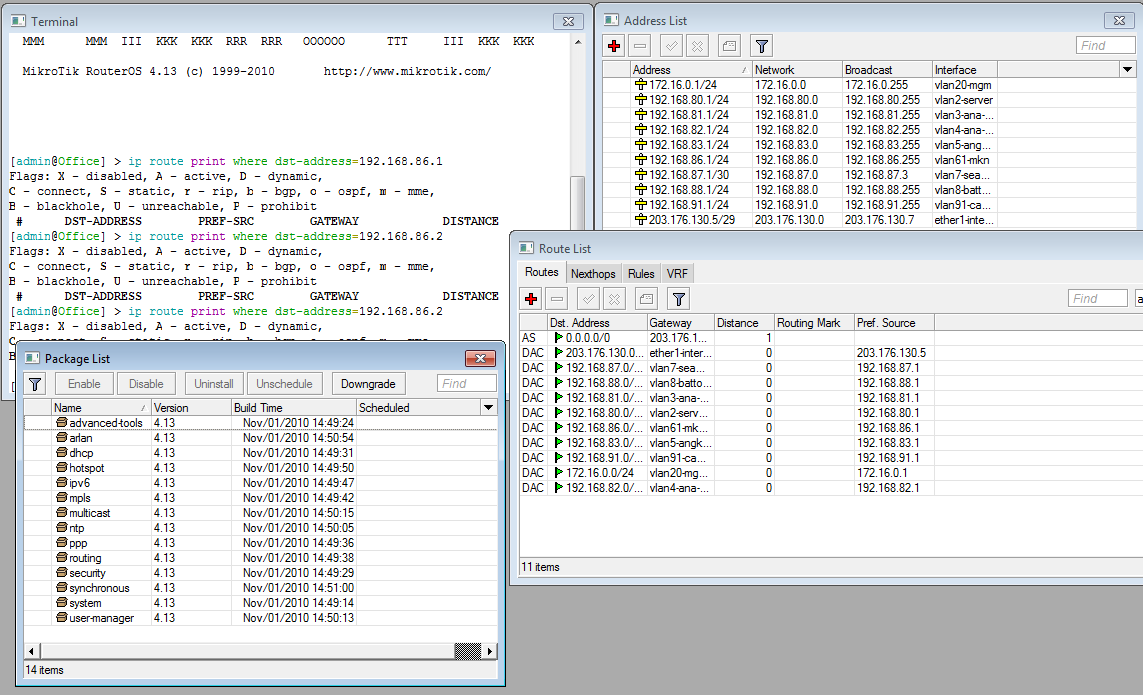The height and width of the screenshot is (695, 1143).
Task: Click the disable cross icon in Address List toolbar
Action: click(696, 45)
